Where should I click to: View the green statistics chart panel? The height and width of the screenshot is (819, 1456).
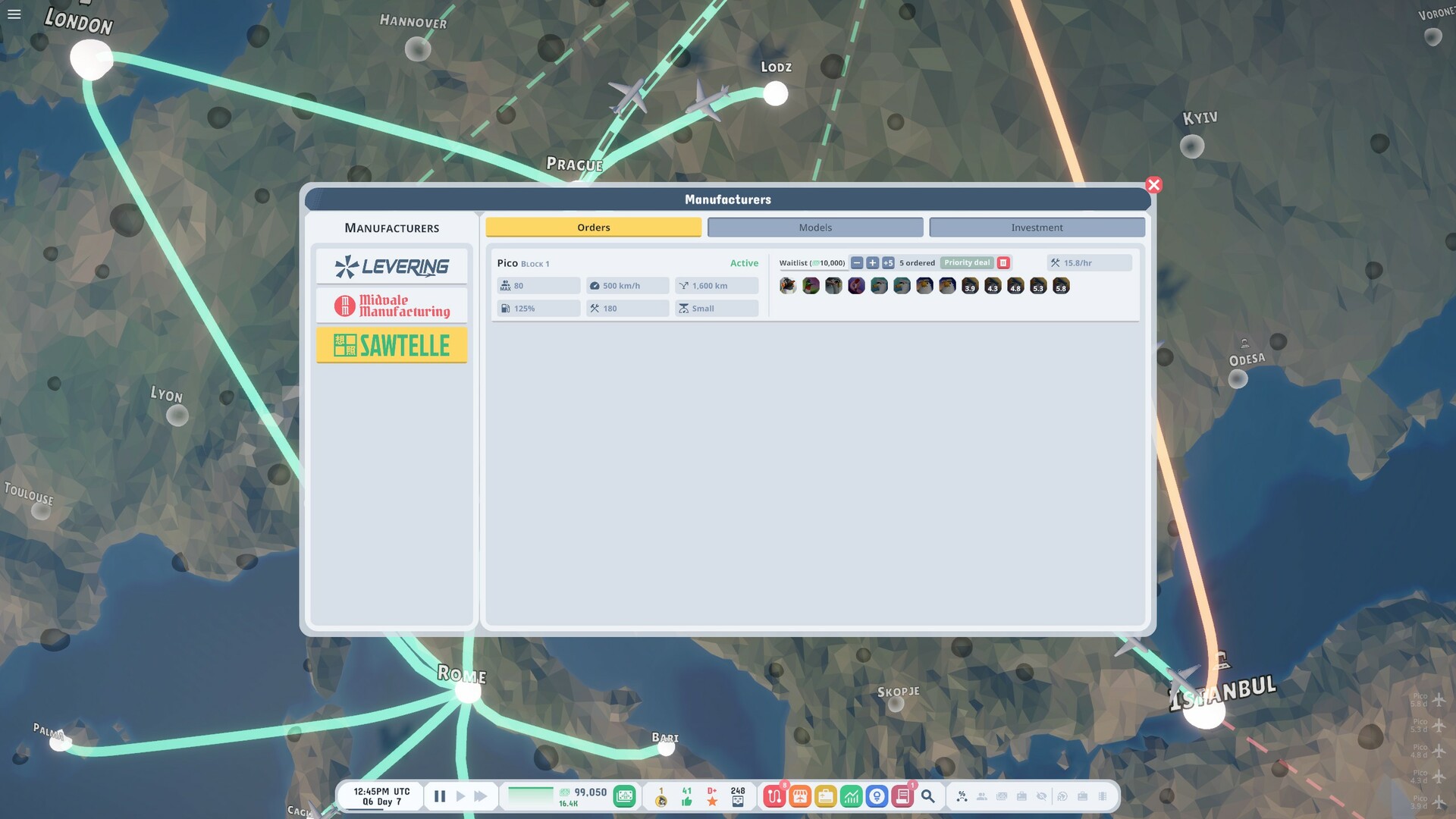852,796
